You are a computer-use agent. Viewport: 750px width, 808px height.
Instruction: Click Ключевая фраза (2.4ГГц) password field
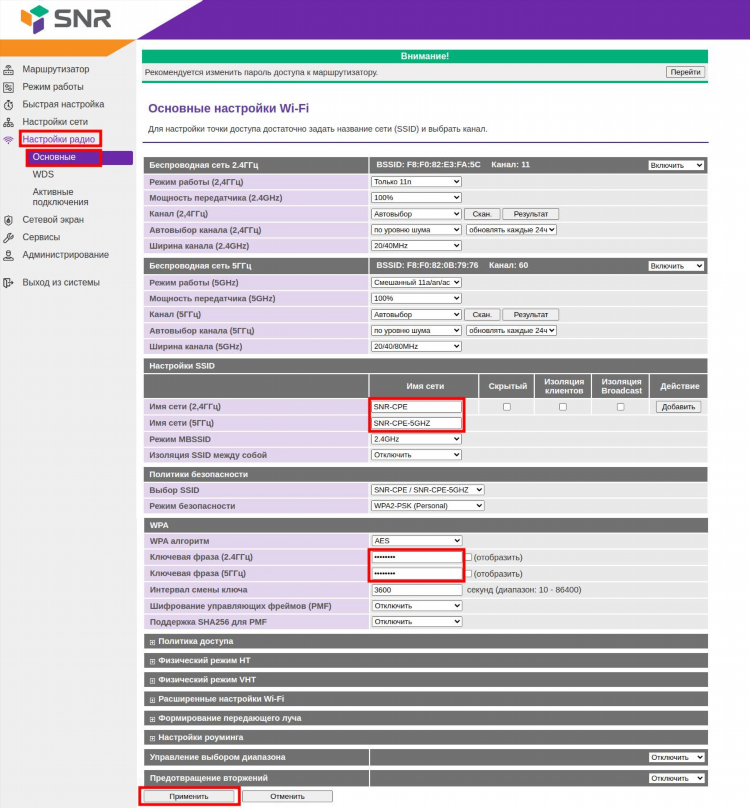point(416,558)
